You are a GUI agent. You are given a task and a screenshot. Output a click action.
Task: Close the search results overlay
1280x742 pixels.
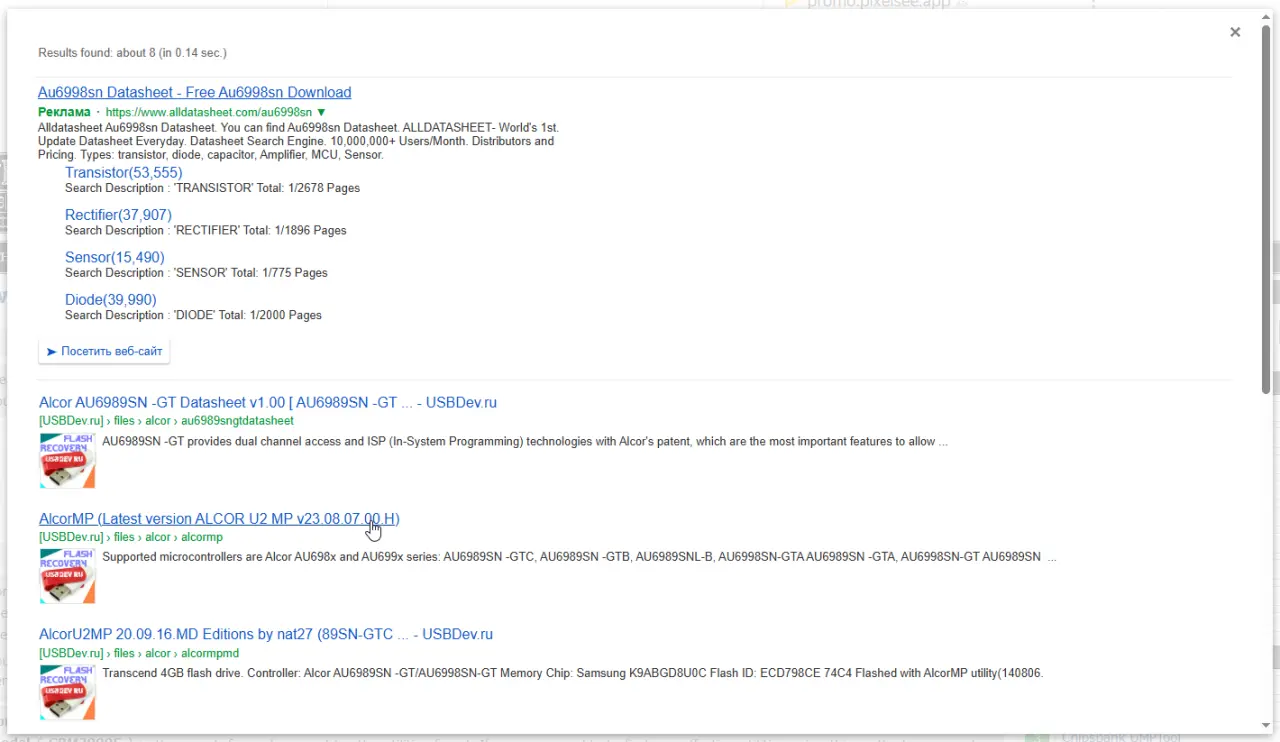[x=1235, y=32]
